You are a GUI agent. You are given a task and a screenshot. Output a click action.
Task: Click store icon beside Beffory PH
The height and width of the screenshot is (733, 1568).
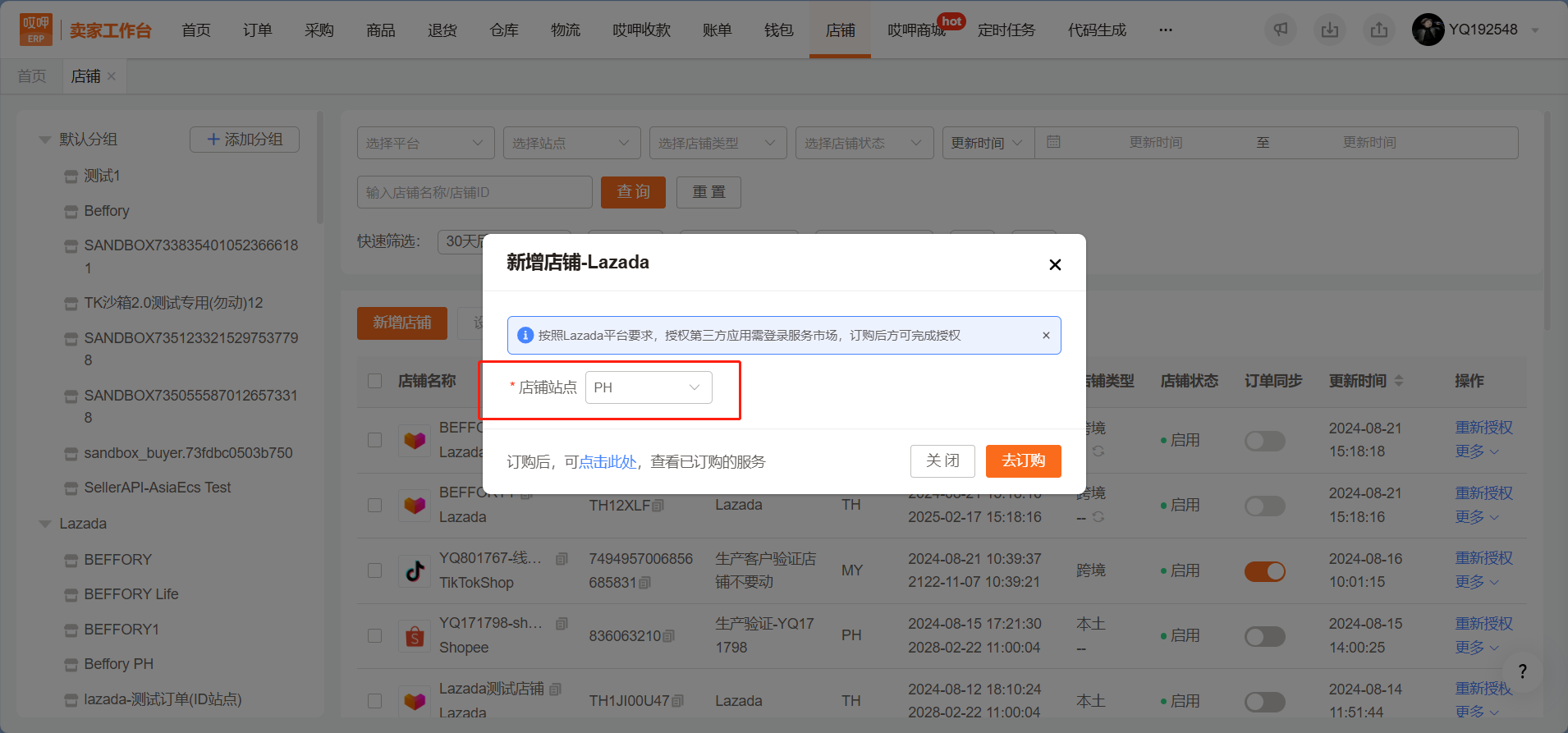71,665
